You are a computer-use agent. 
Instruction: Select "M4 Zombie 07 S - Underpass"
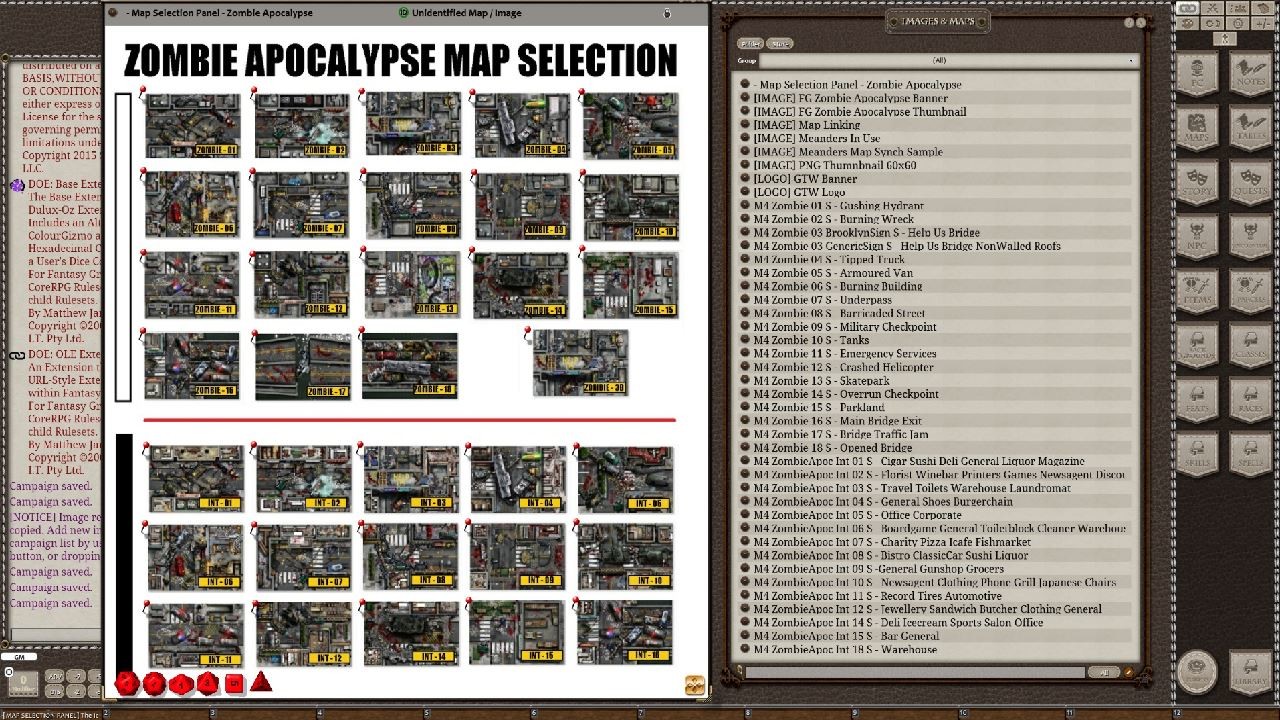(x=823, y=300)
